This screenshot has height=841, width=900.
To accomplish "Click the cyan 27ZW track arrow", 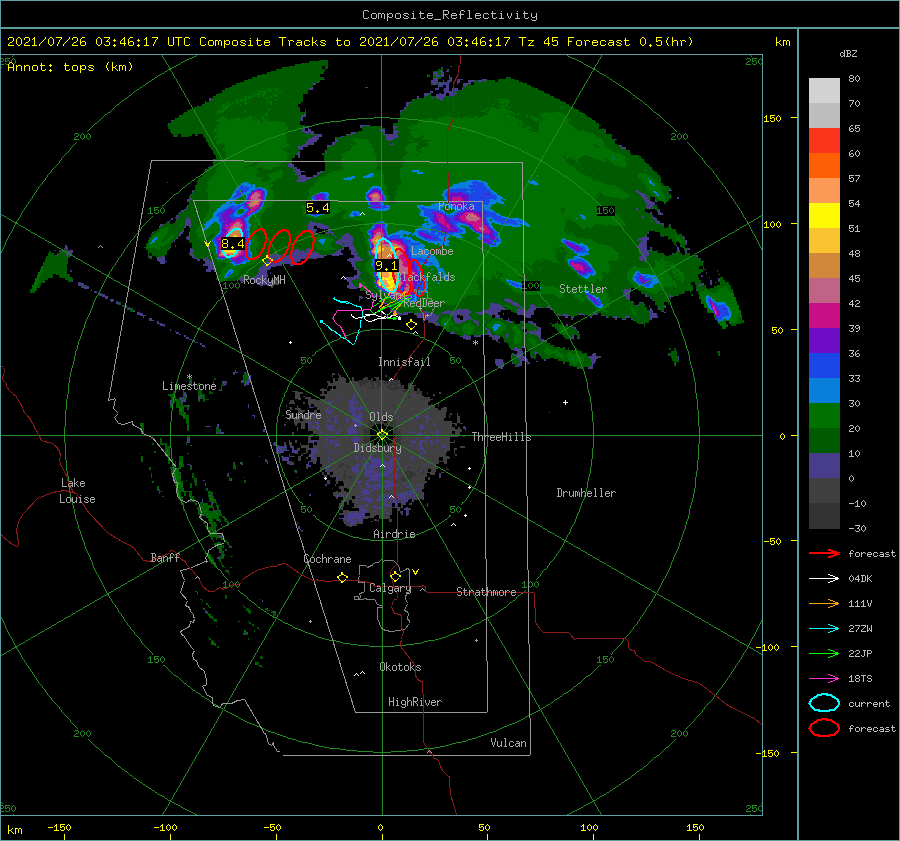I will point(824,629).
